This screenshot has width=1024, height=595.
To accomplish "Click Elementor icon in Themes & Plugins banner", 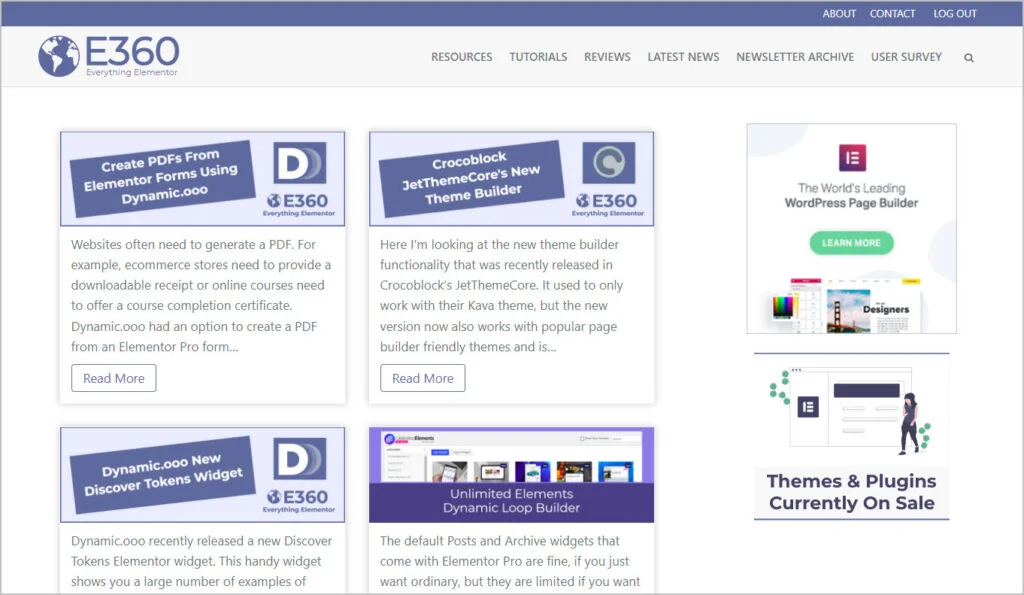I will [808, 406].
